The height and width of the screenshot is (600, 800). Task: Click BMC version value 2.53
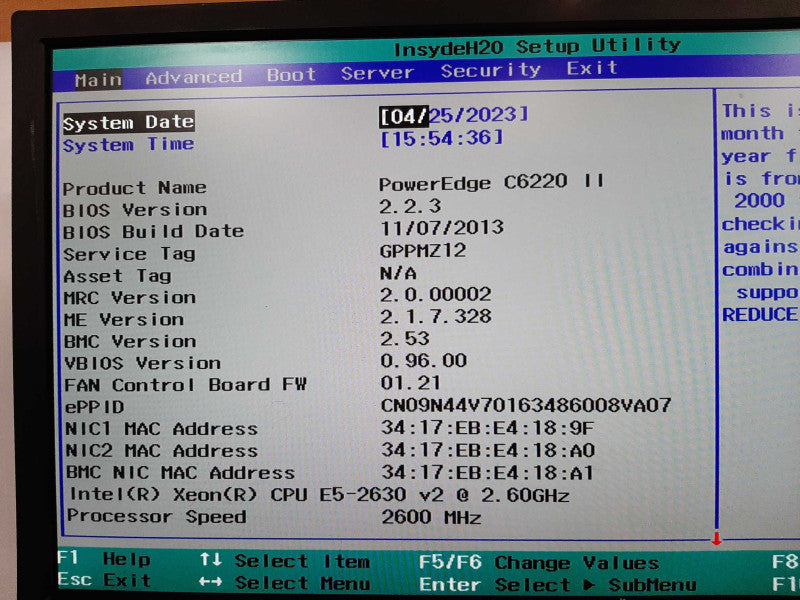click(405, 339)
